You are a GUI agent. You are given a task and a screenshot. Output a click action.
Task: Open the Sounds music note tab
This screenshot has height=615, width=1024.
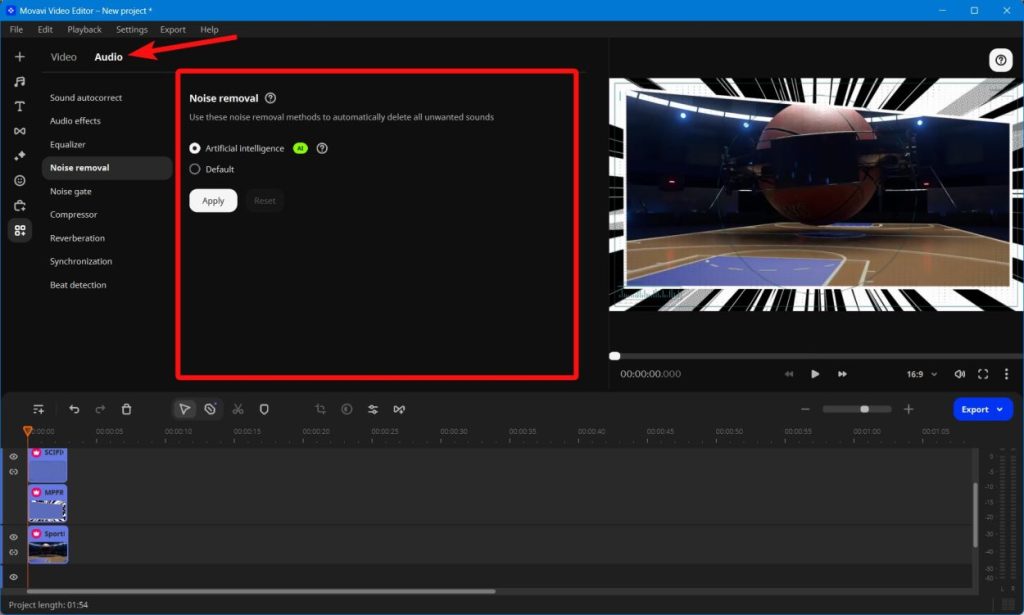pyautogui.click(x=20, y=82)
